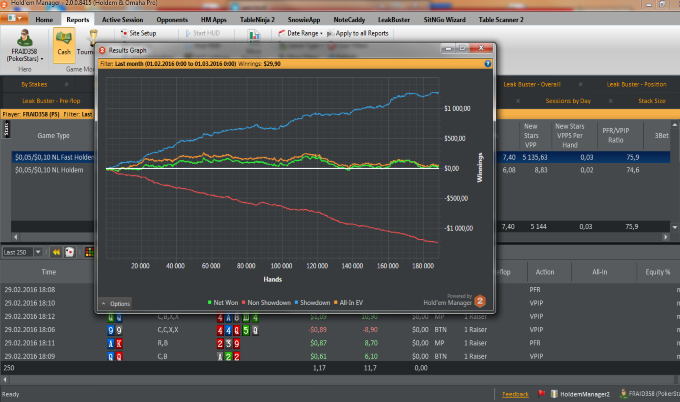Select the hand at 29.02.2016 18:06
The width and height of the screenshot is (680, 402).
pyautogui.click(x=30, y=330)
